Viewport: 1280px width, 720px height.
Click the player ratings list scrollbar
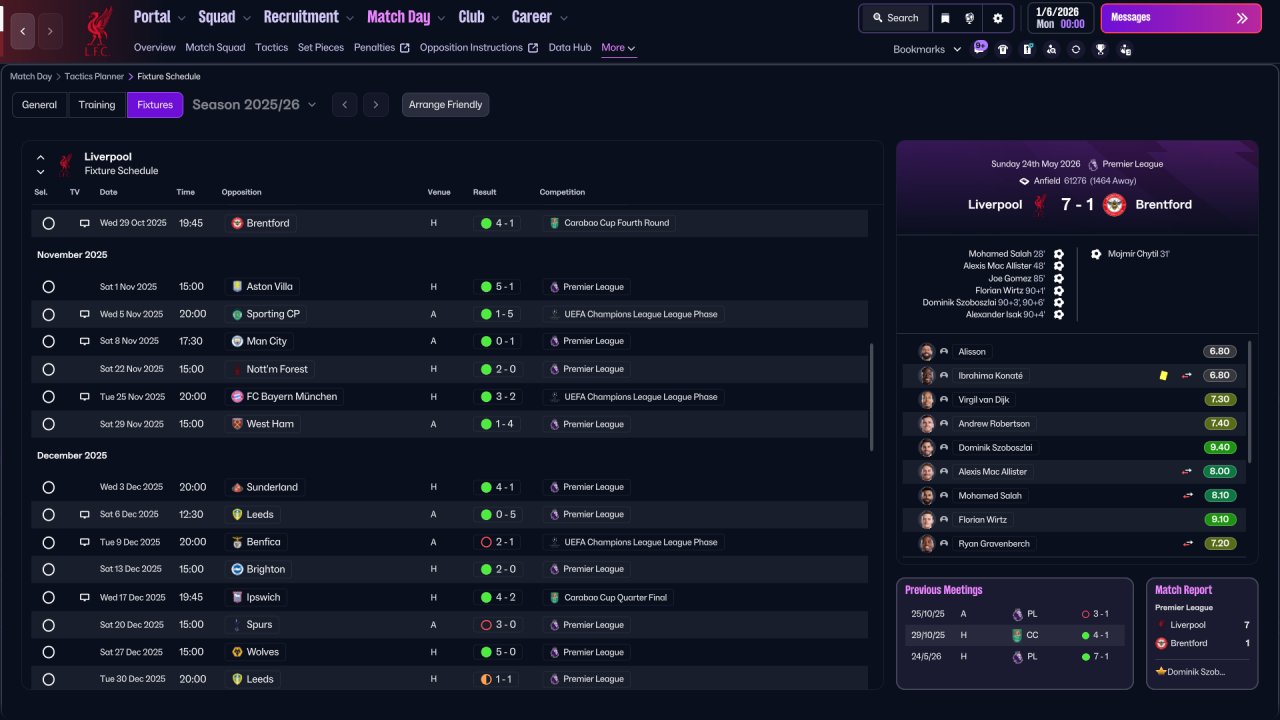tap(1251, 400)
